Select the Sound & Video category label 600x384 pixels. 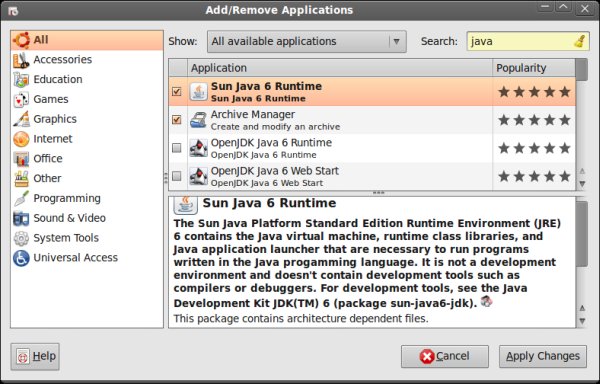(69, 218)
